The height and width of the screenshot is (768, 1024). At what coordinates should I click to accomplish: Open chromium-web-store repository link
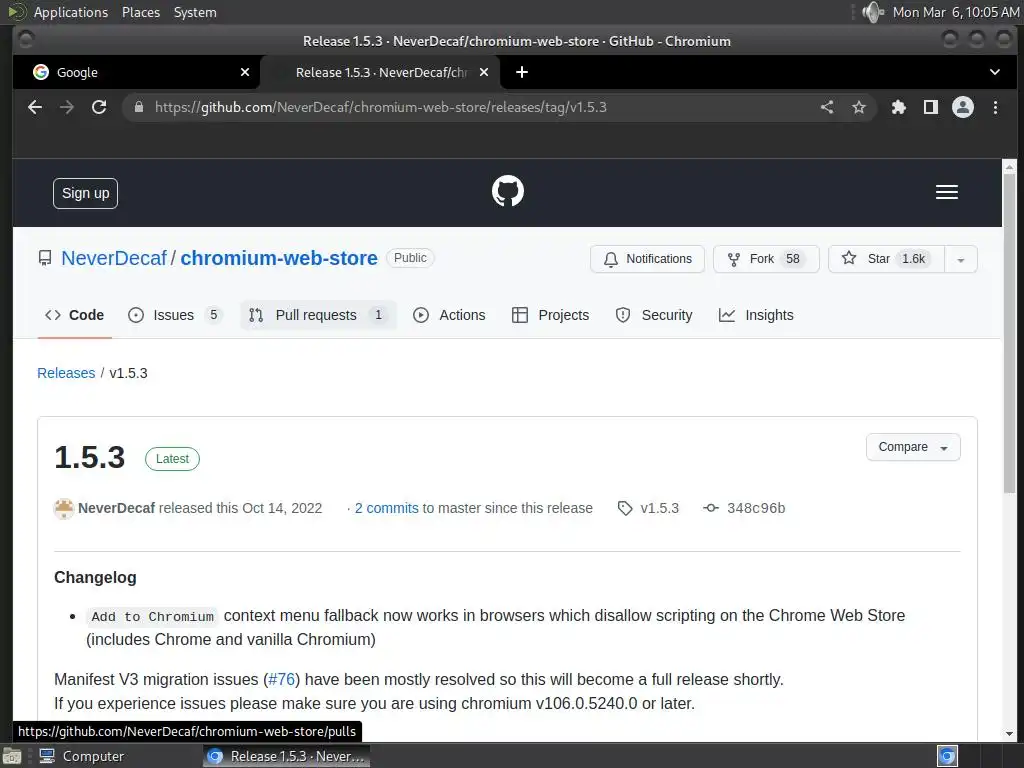tap(279, 258)
